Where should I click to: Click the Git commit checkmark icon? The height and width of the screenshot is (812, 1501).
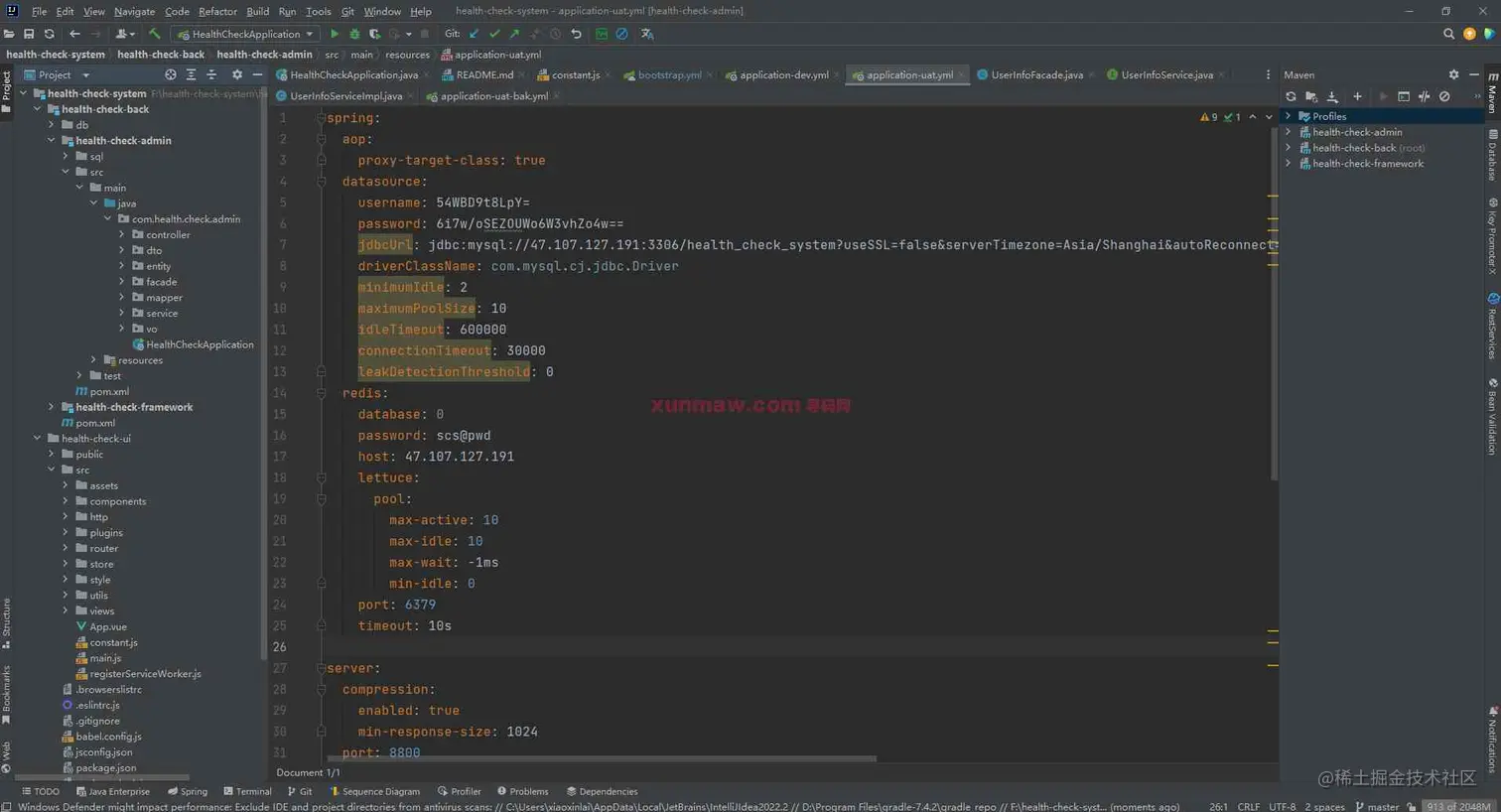494,34
